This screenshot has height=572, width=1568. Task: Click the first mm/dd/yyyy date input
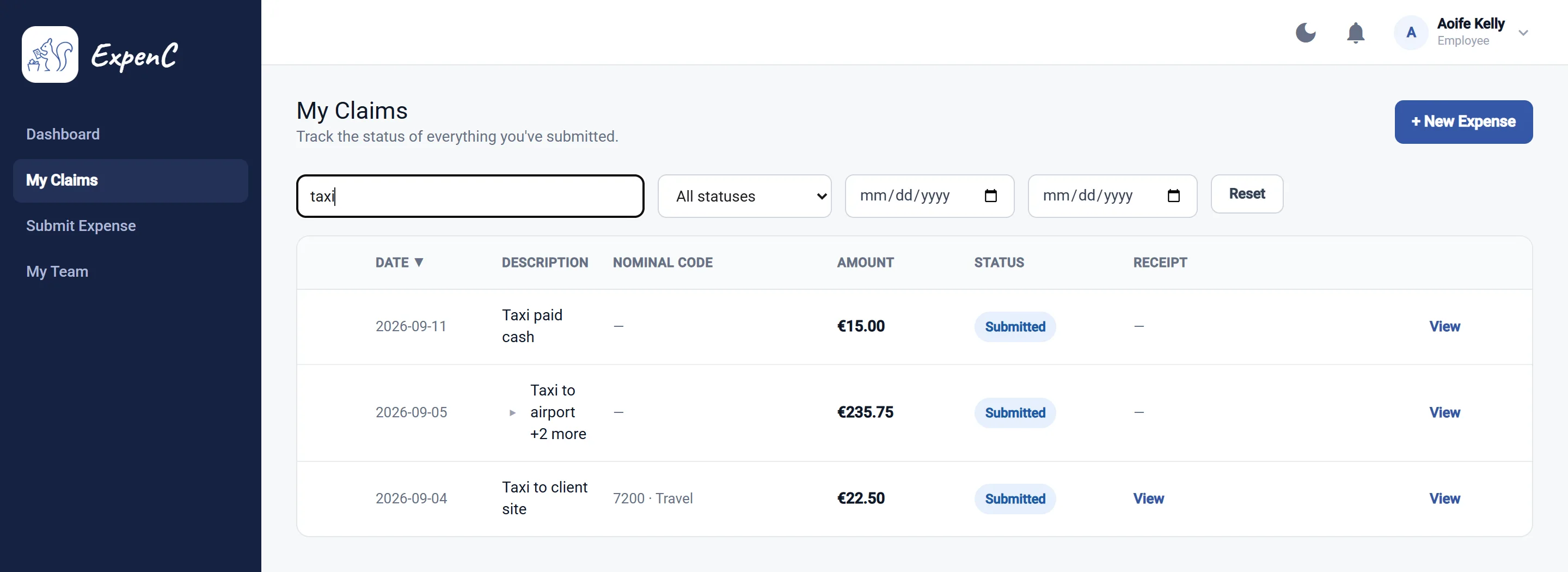pos(929,196)
